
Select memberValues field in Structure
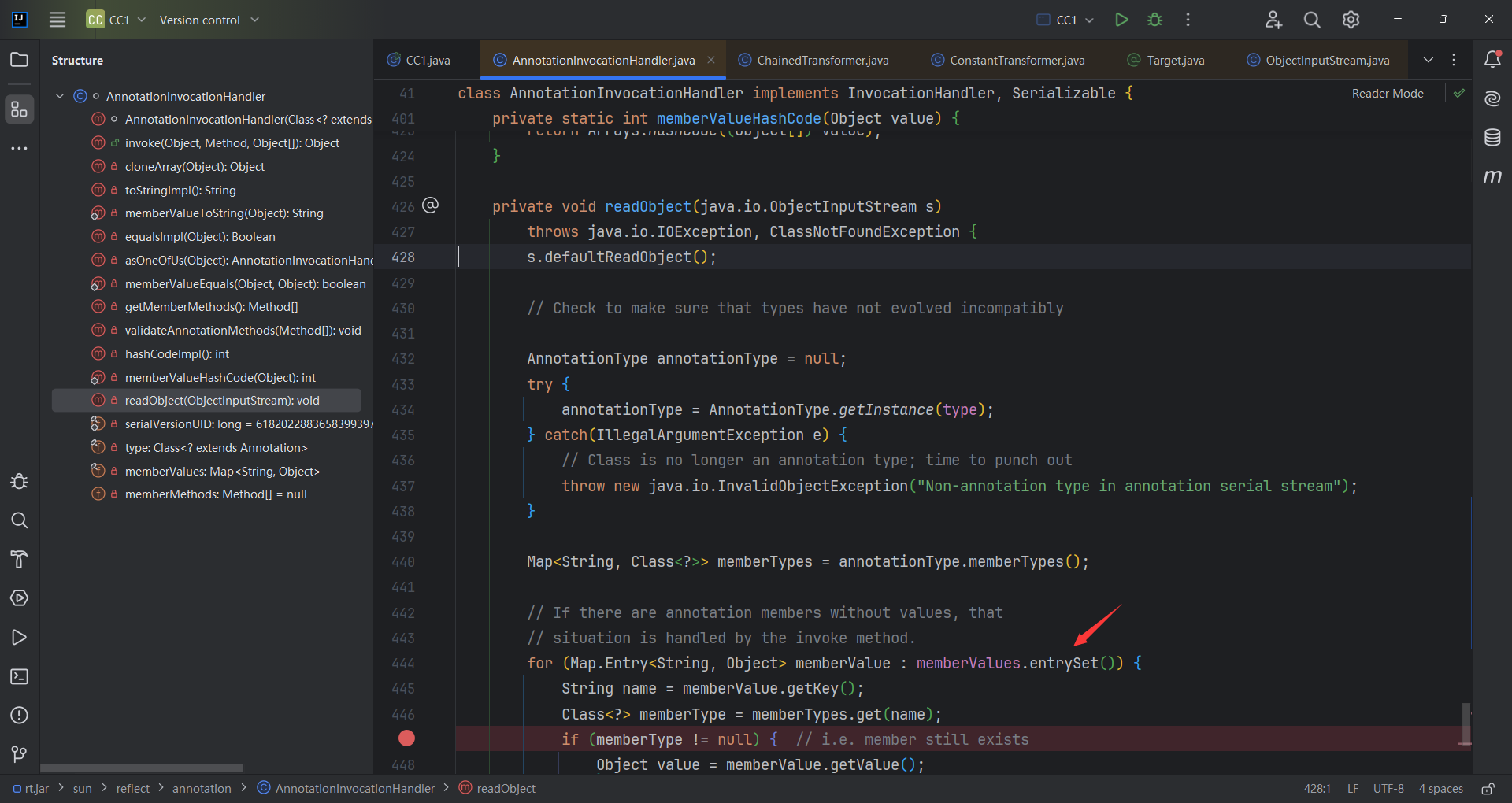click(222, 472)
